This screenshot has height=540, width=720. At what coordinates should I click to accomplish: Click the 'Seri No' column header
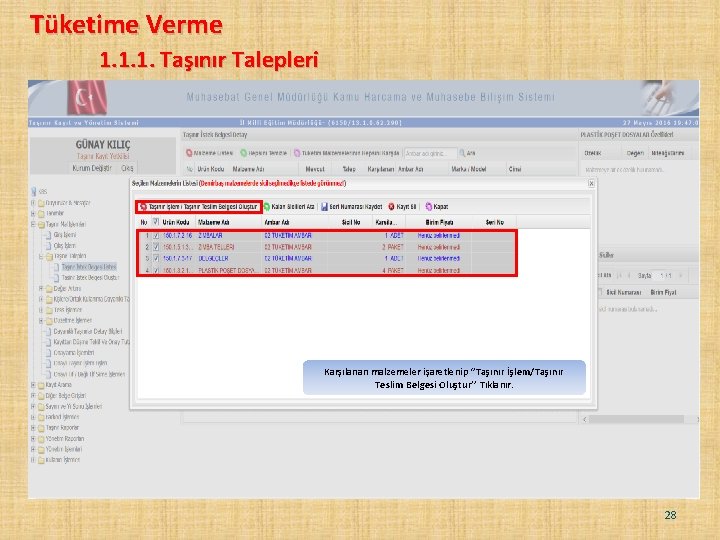pos(495,222)
